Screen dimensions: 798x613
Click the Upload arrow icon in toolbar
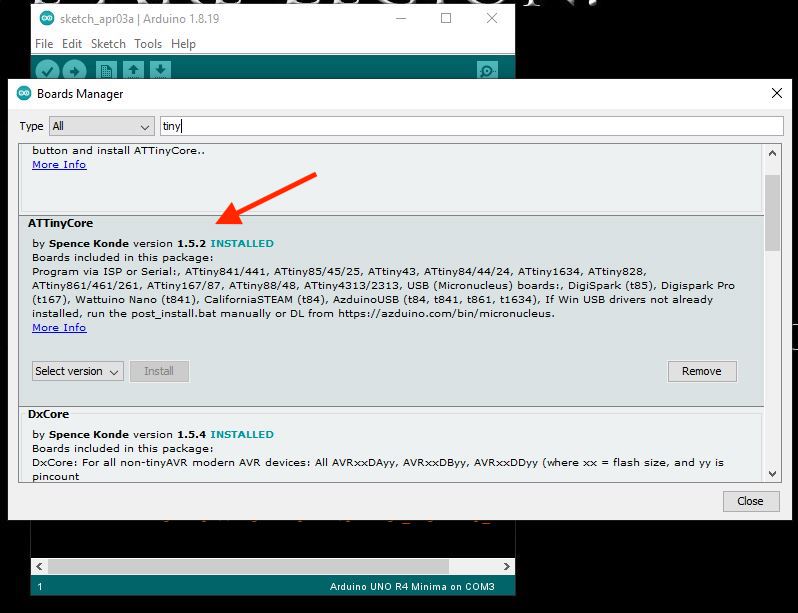tap(74, 71)
